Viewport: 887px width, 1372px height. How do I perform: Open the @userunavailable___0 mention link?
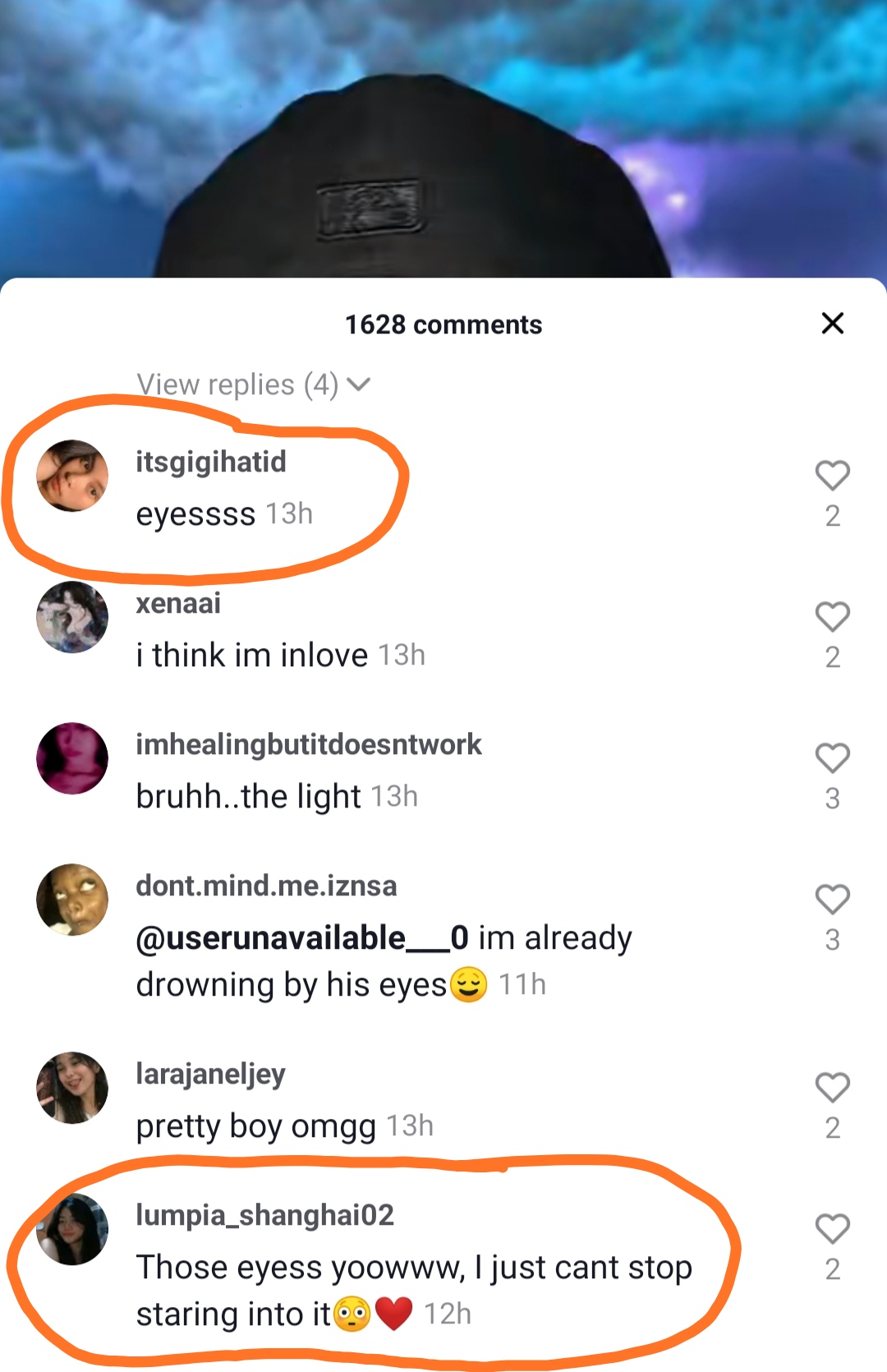click(302, 937)
